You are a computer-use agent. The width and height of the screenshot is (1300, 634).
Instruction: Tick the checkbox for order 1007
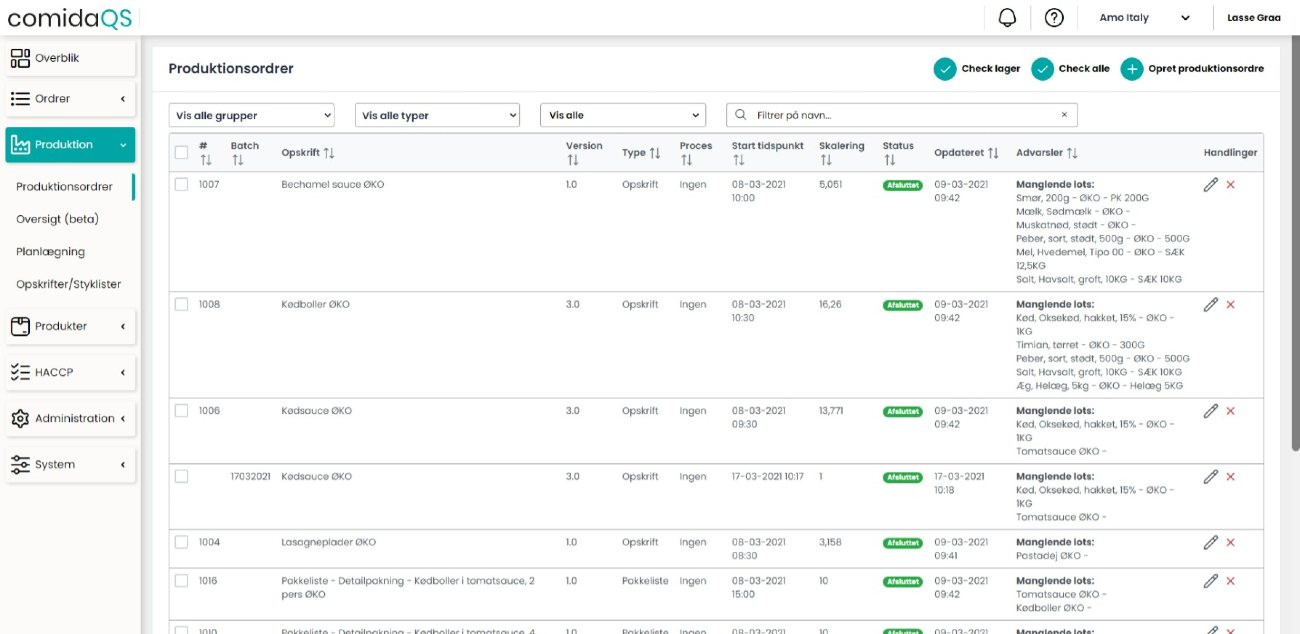coord(181,185)
